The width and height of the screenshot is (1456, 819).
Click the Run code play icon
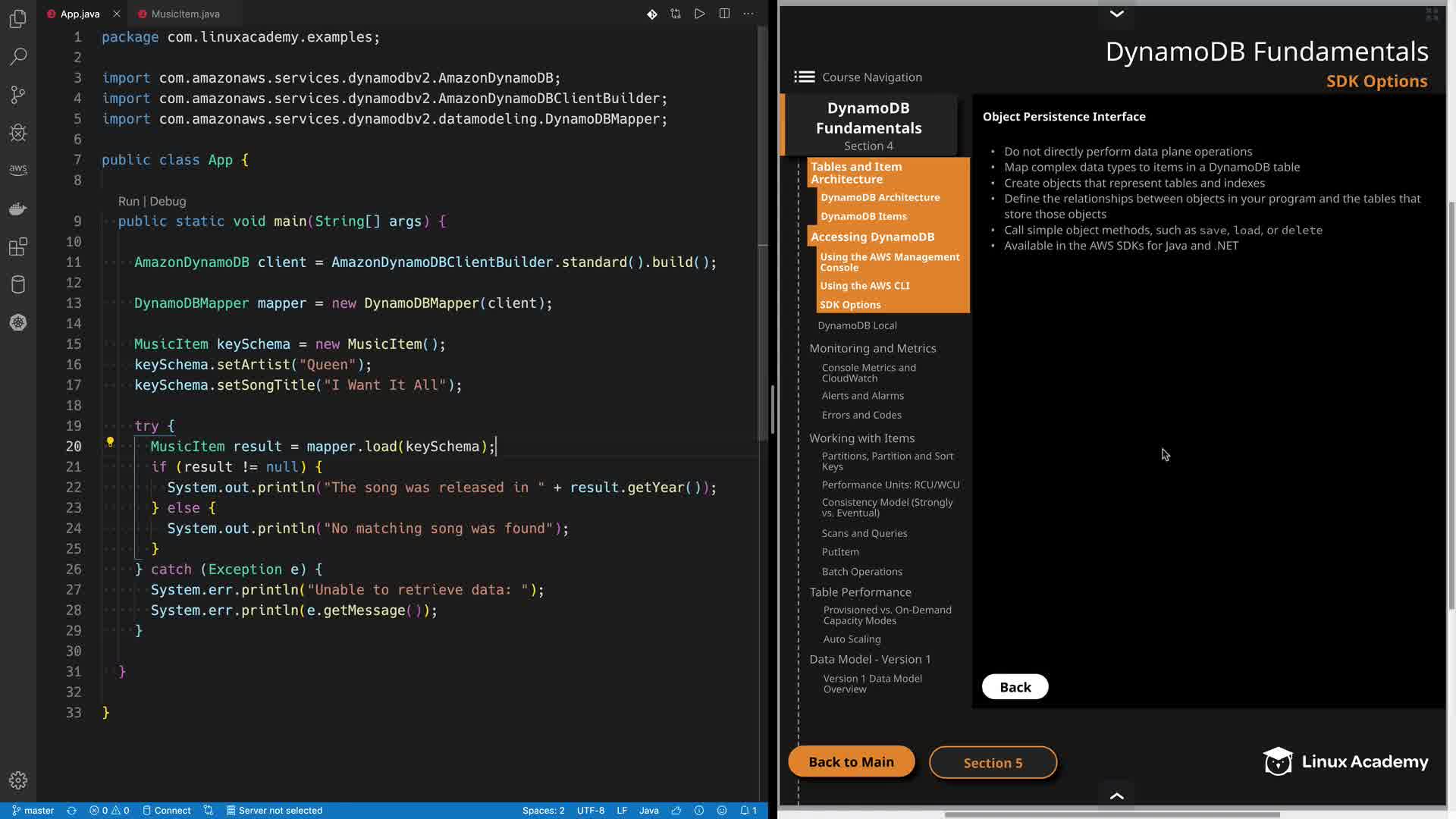(x=699, y=14)
